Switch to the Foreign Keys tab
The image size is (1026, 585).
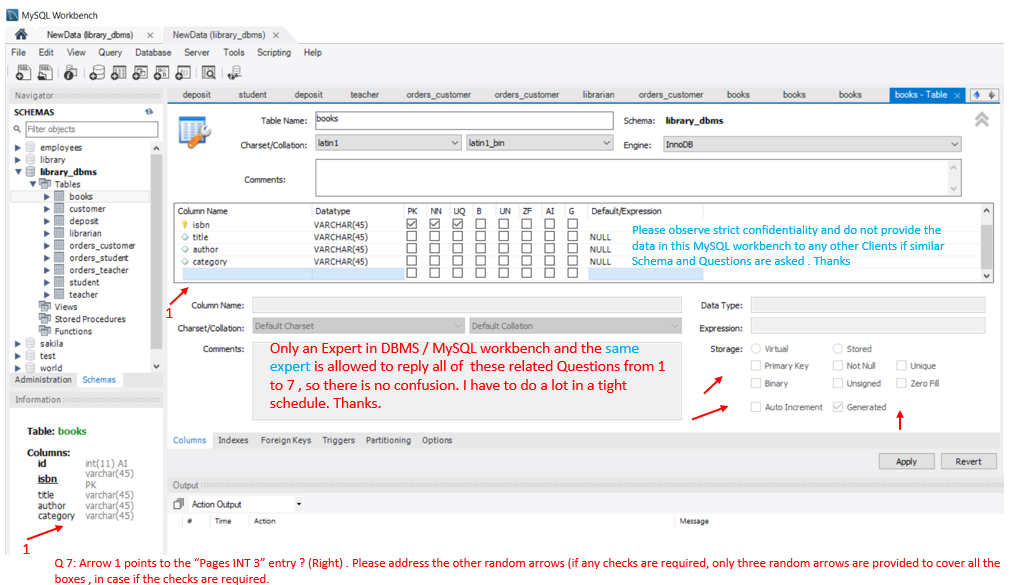(286, 440)
